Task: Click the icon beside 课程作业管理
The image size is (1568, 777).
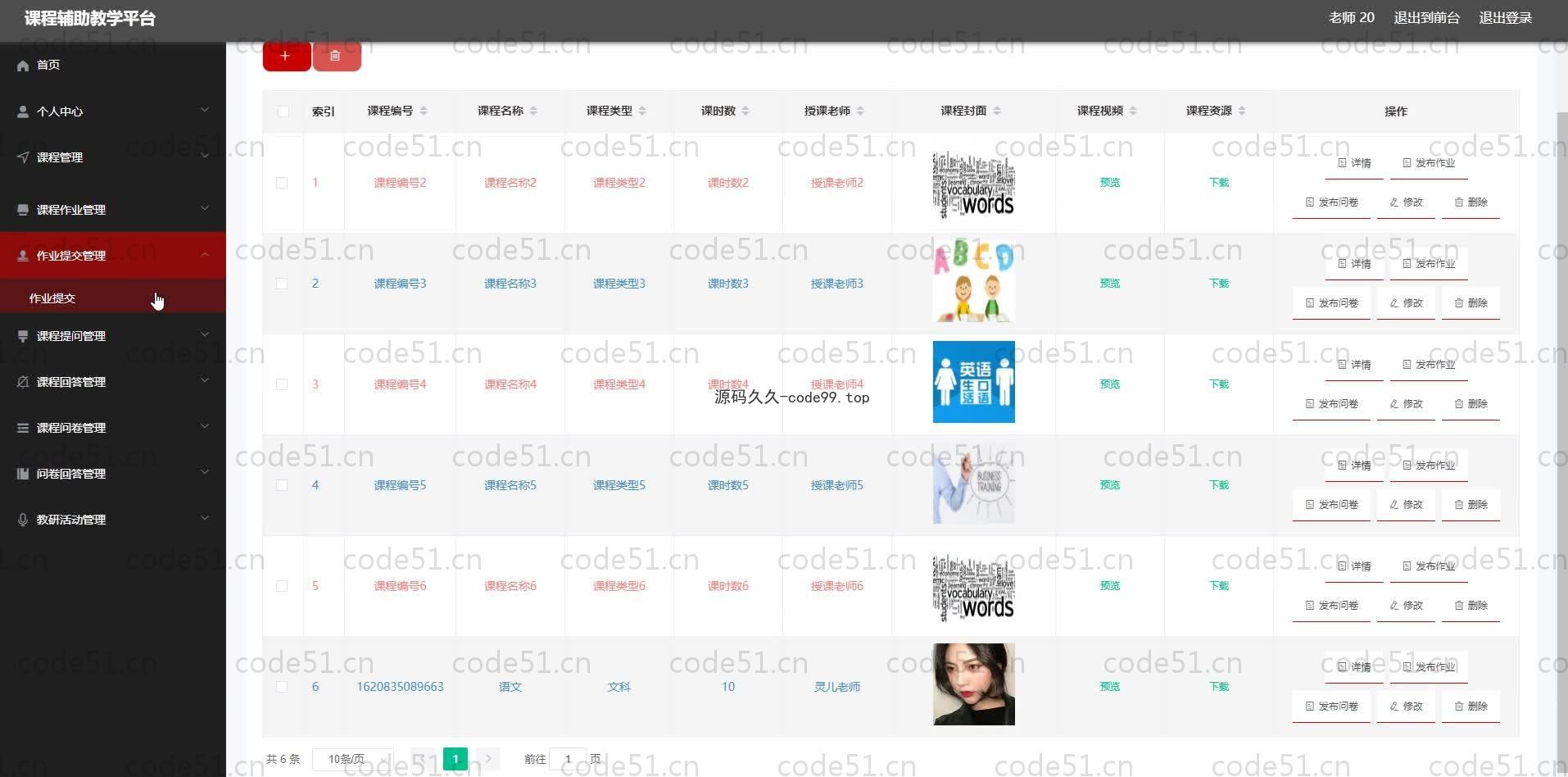Action: (23, 210)
